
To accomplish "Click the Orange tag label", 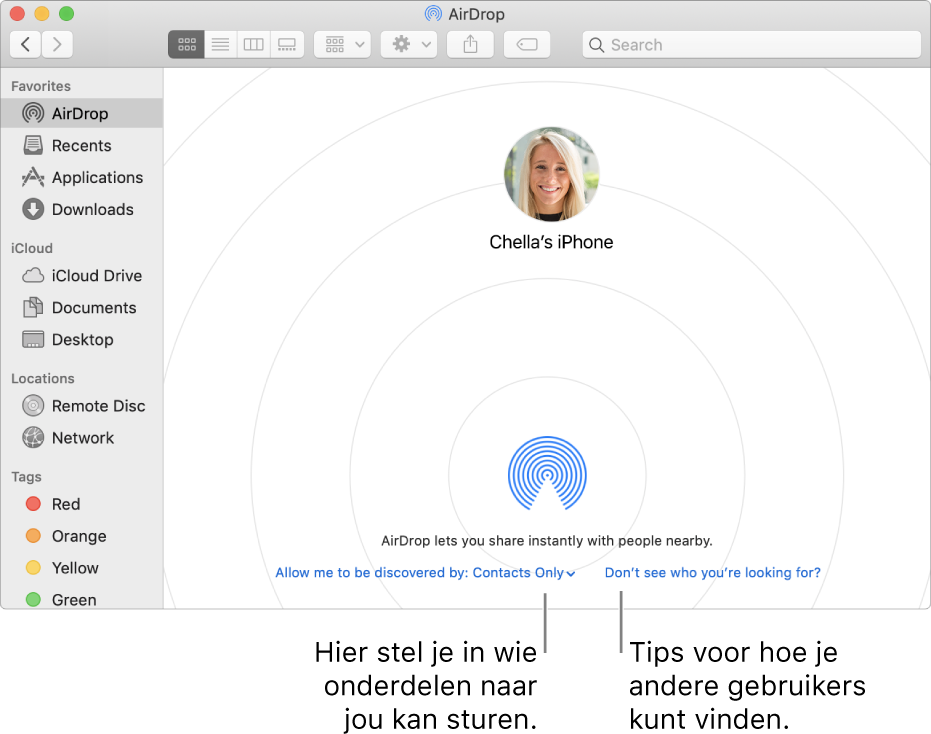I will coord(79,536).
